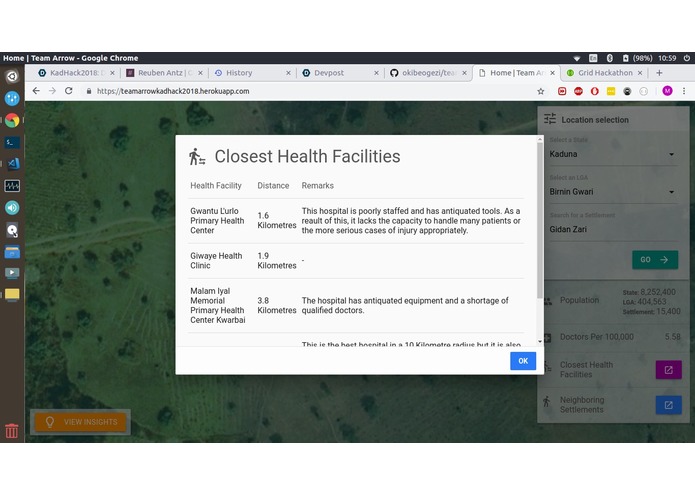Click the browser forward arrow
The image size is (695, 494).
click(52, 91)
